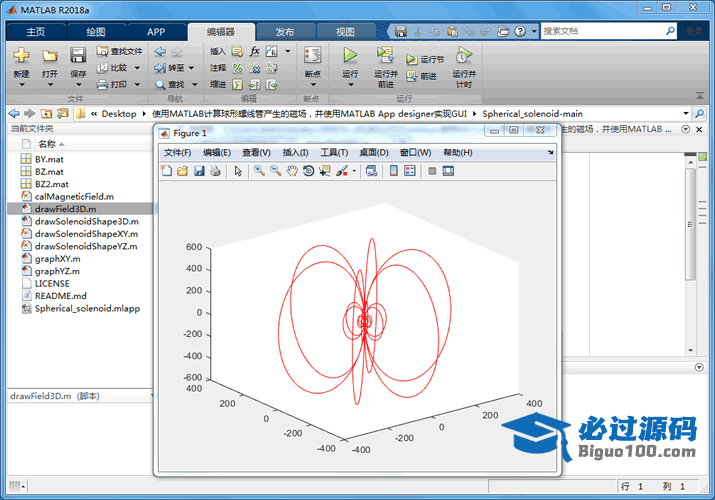This screenshot has width=715, height=500.
Task: Click the Zoom In magnifier in Figure 1
Action: point(259,171)
